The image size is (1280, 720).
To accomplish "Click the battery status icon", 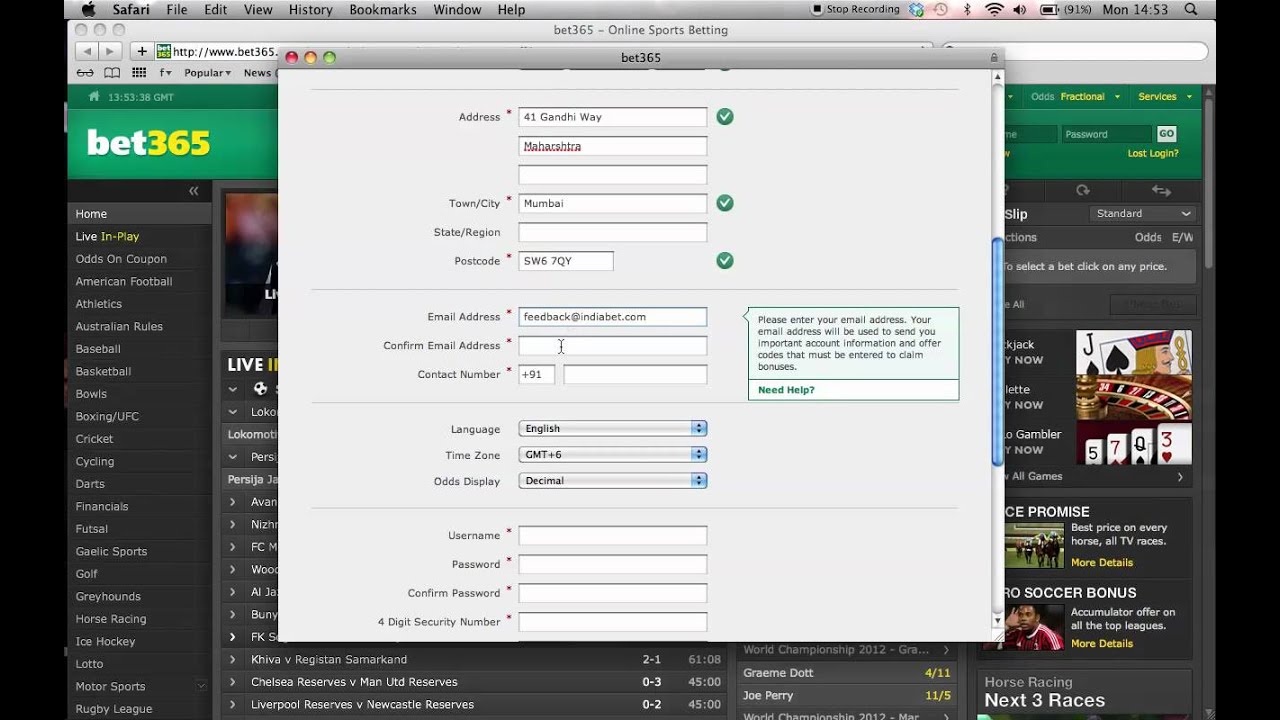I will [1050, 10].
